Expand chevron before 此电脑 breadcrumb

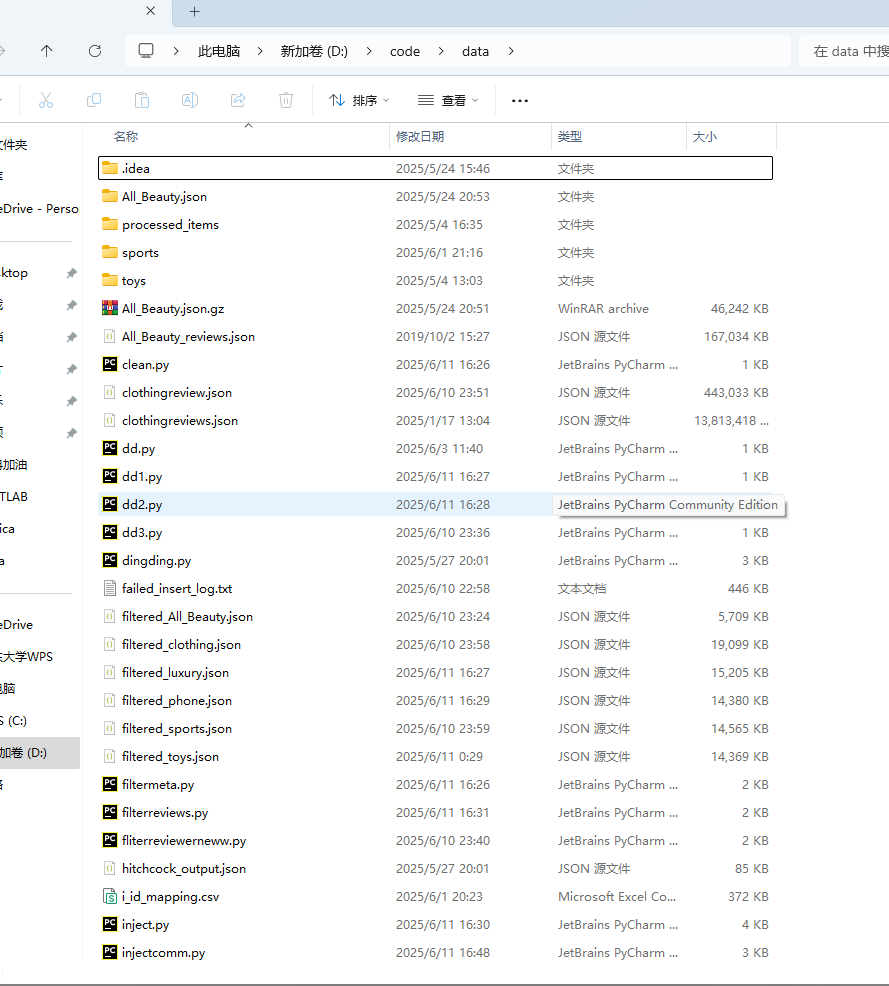coord(175,51)
